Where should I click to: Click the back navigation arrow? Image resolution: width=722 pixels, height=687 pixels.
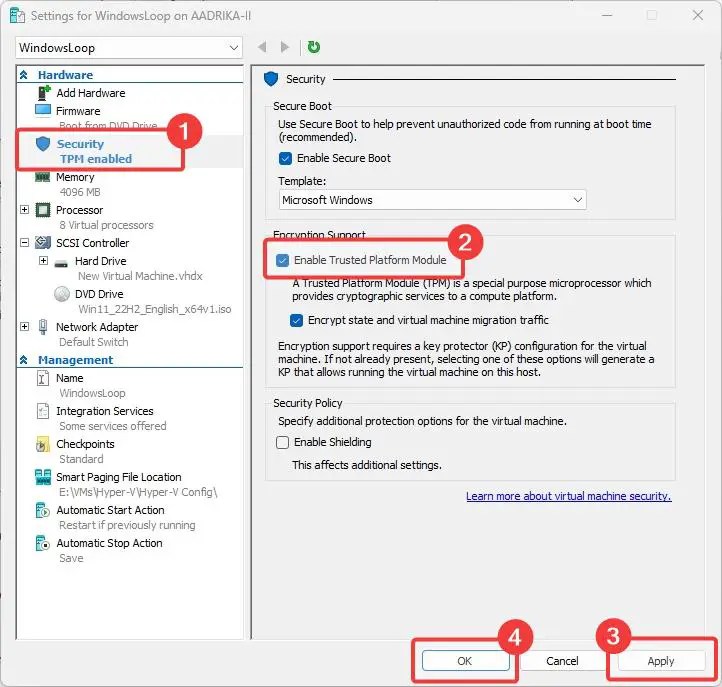pyautogui.click(x=262, y=47)
